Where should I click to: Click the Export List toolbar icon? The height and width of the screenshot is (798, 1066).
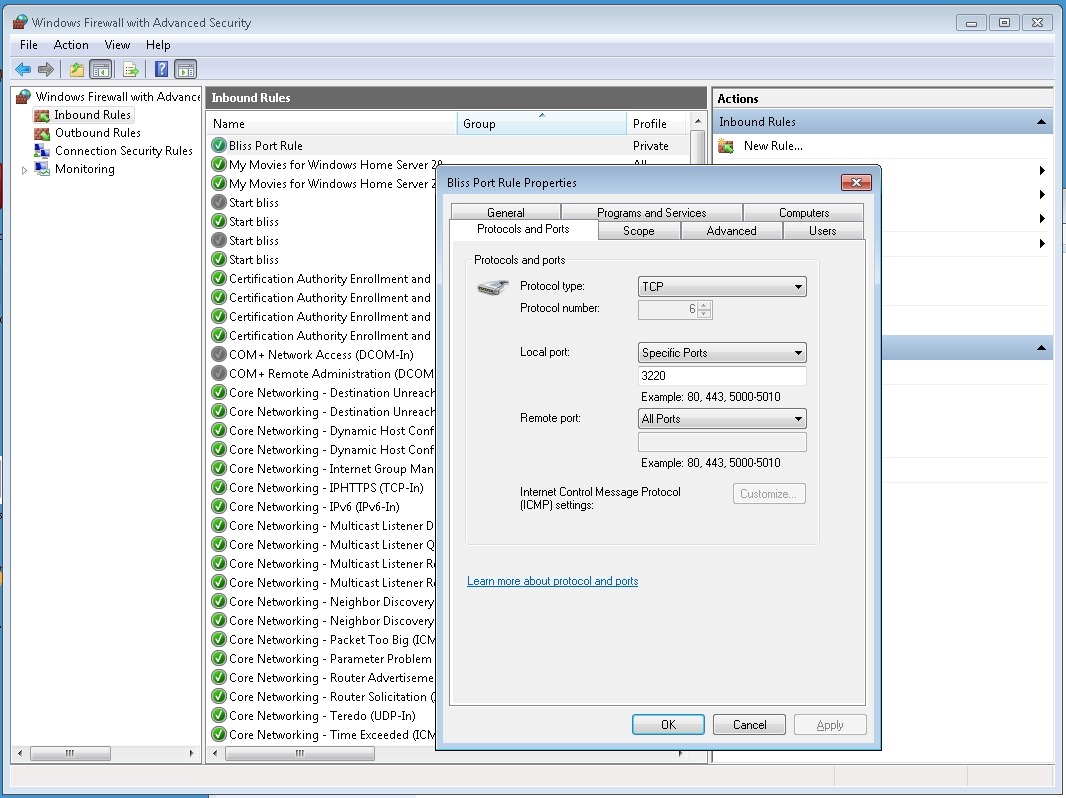pyautogui.click(x=130, y=69)
